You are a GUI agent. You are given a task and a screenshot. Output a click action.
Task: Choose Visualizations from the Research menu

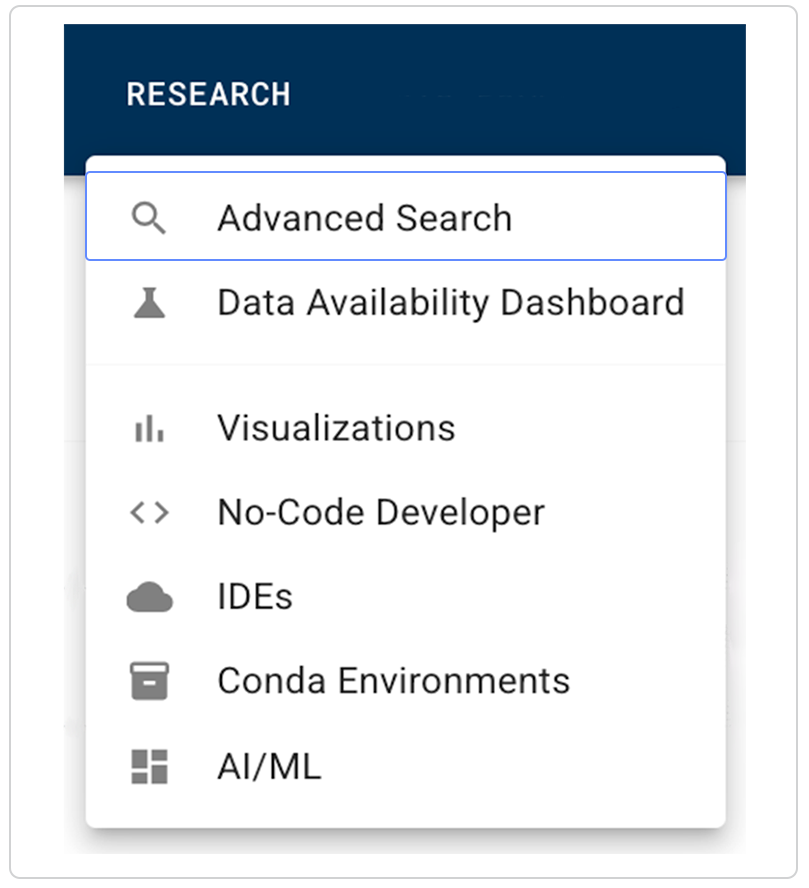coord(336,429)
